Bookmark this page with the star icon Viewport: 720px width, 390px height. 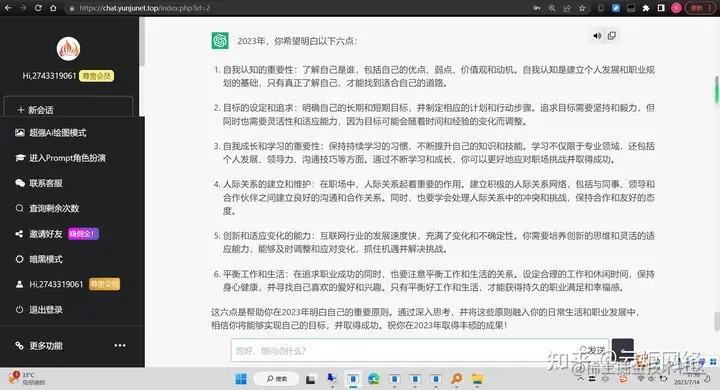(x=582, y=8)
